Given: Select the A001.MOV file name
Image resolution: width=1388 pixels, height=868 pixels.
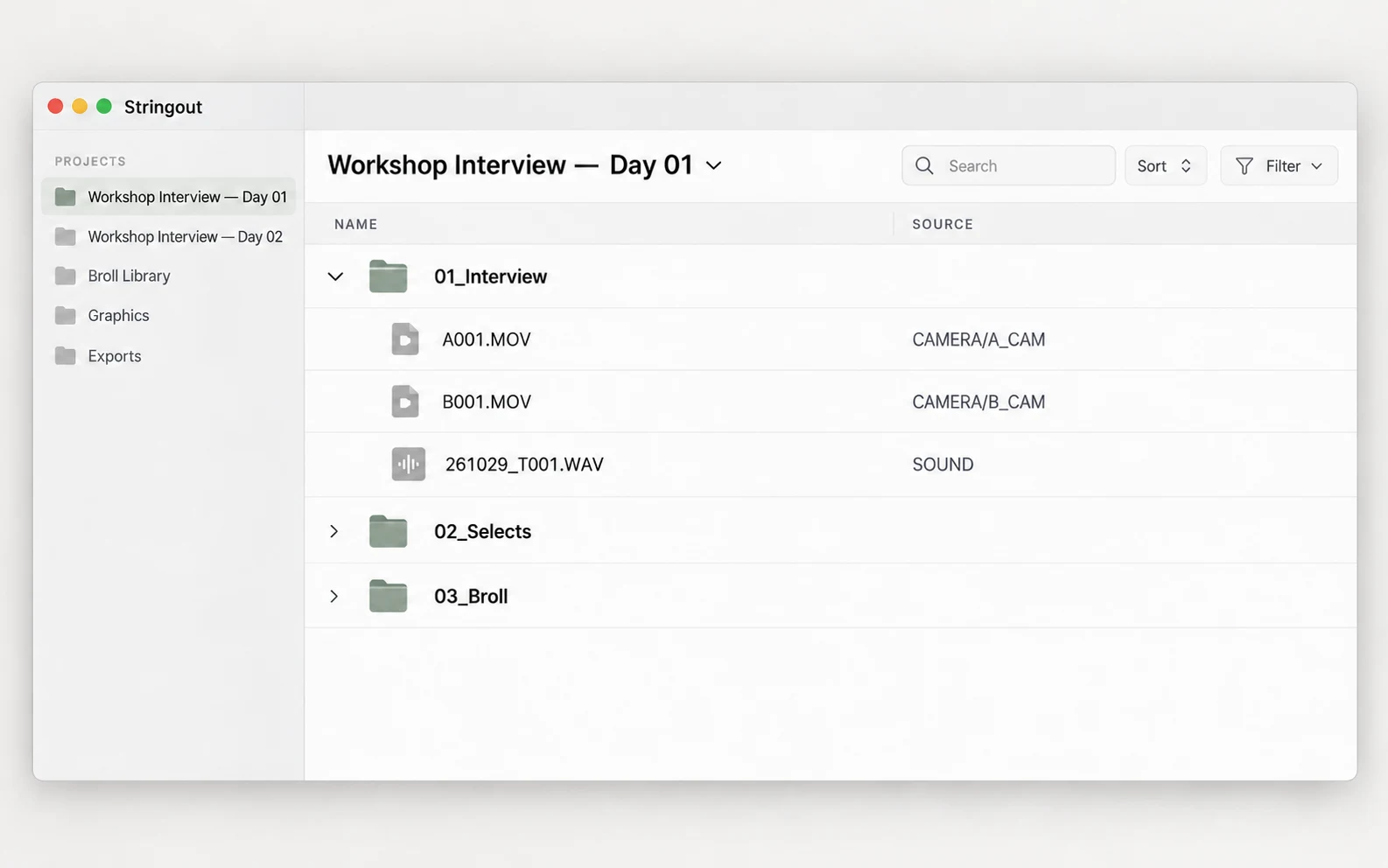Looking at the screenshot, I should tap(487, 339).
